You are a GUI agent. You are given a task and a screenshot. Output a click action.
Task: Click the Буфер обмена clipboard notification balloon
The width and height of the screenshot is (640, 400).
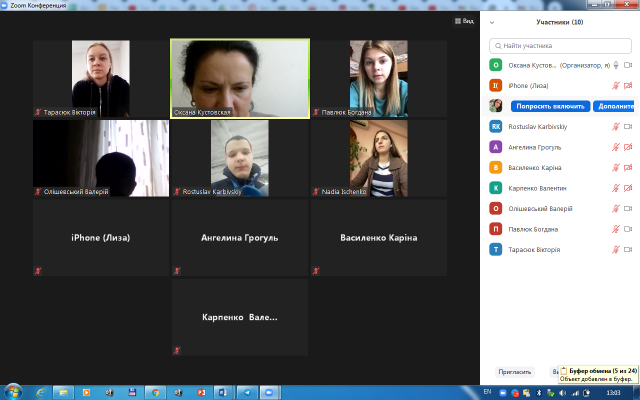coord(598,374)
